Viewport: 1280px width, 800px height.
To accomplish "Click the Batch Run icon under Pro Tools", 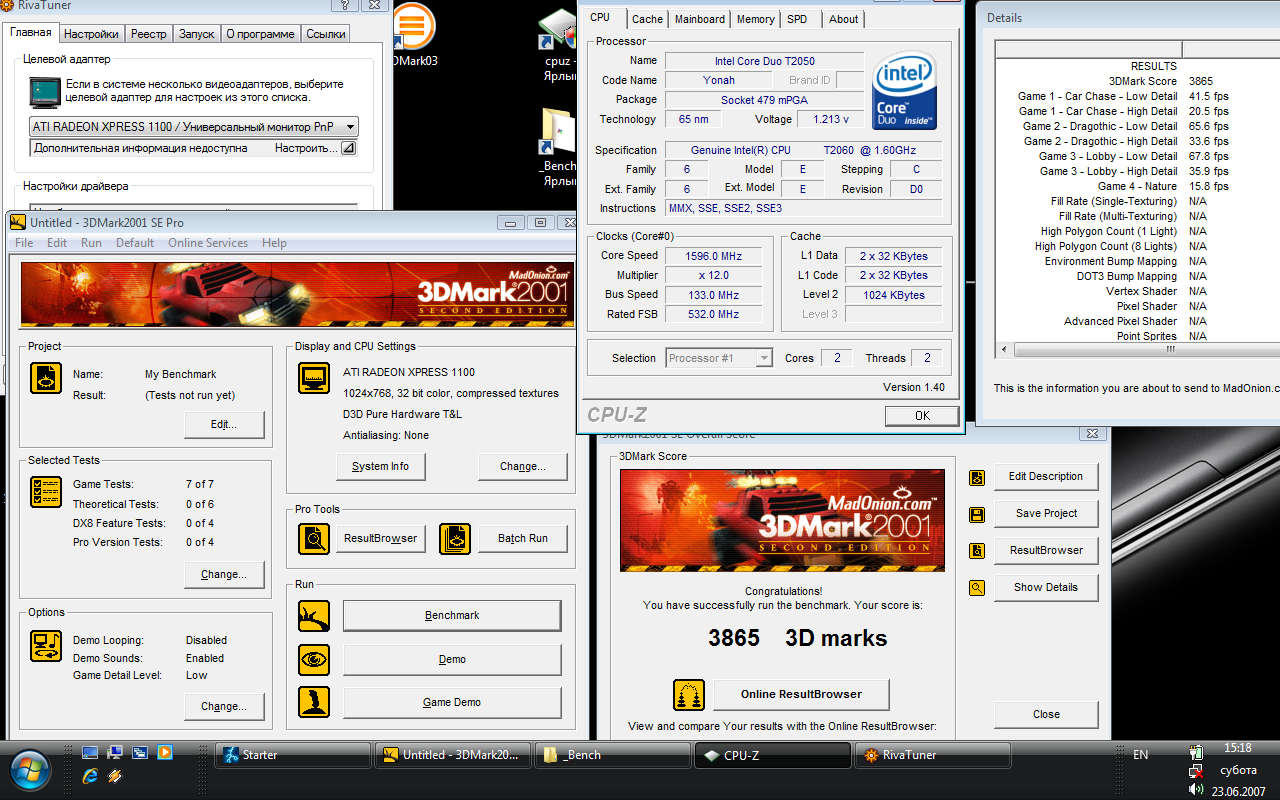I will coord(455,539).
